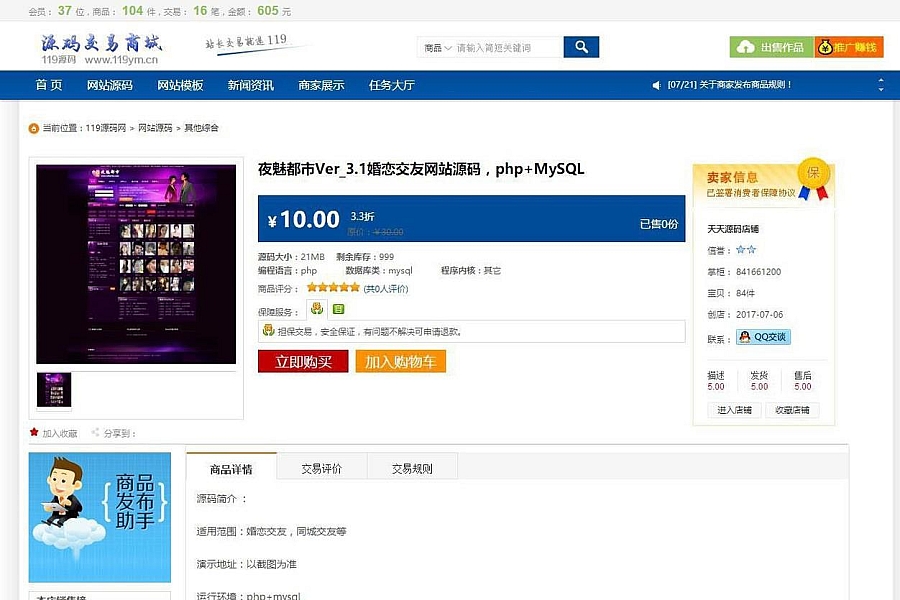
Task: Open the 网站模板 navigation item
Action: coord(180,86)
